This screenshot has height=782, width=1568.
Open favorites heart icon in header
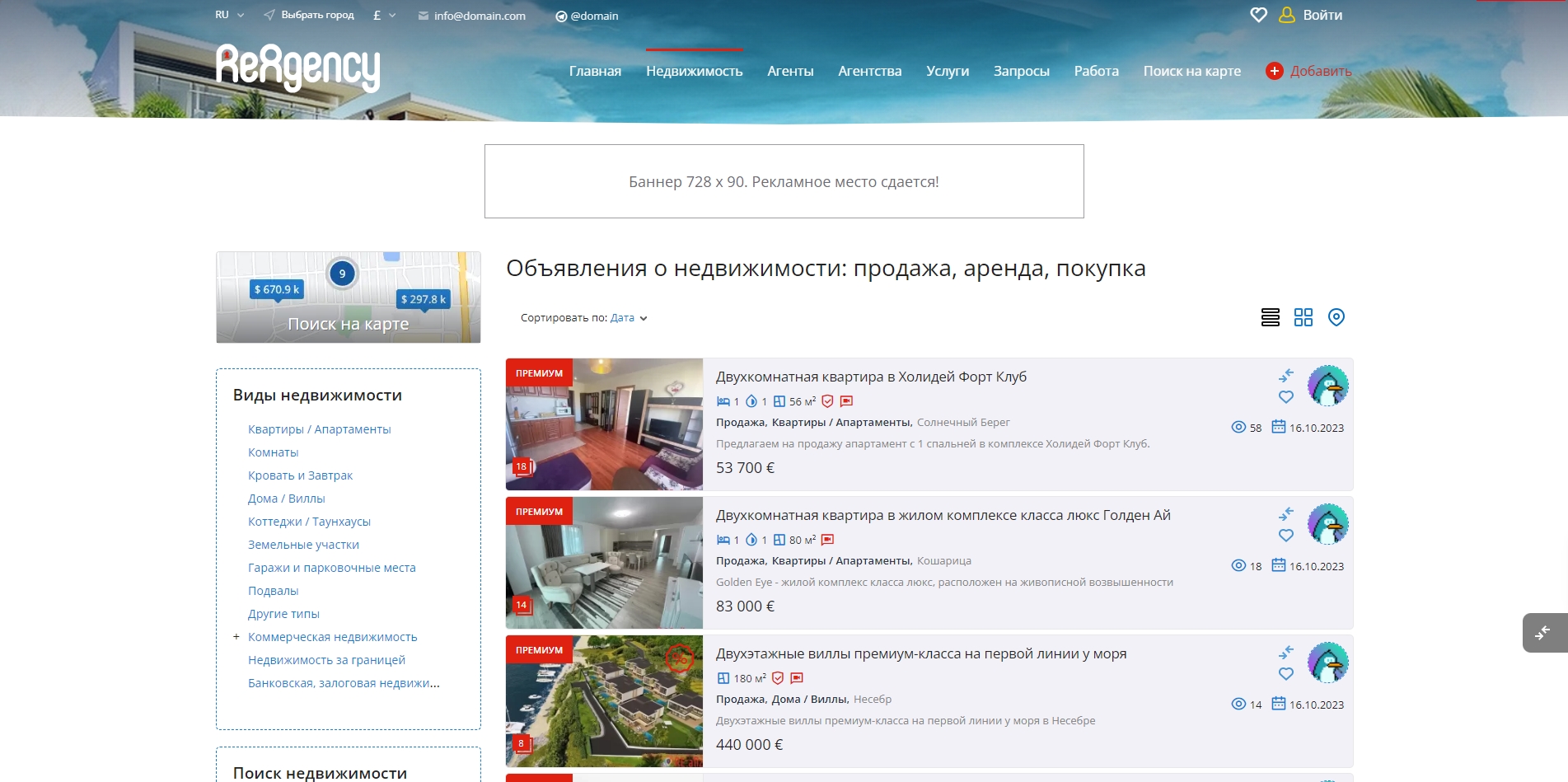(x=1257, y=15)
